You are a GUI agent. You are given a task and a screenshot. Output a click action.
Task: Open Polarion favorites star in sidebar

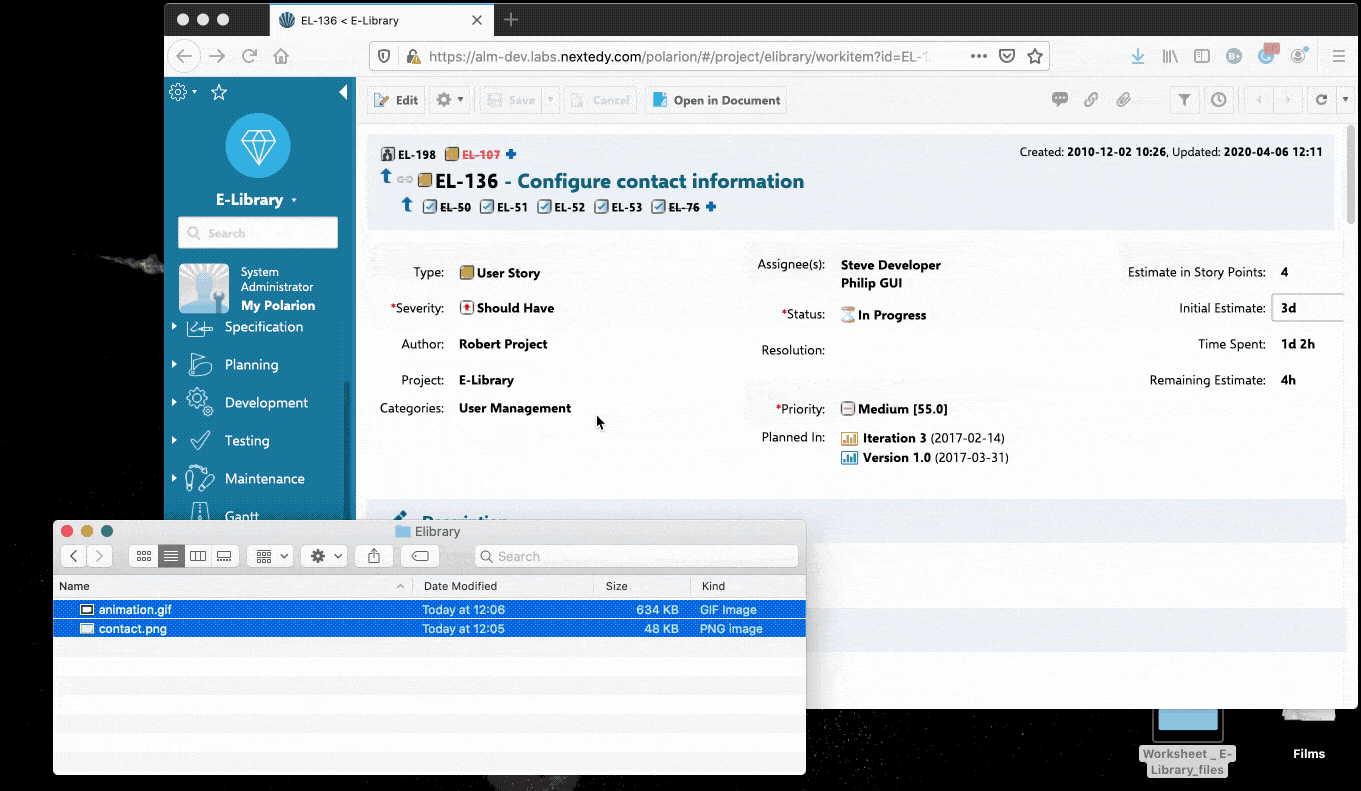click(219, 92)
